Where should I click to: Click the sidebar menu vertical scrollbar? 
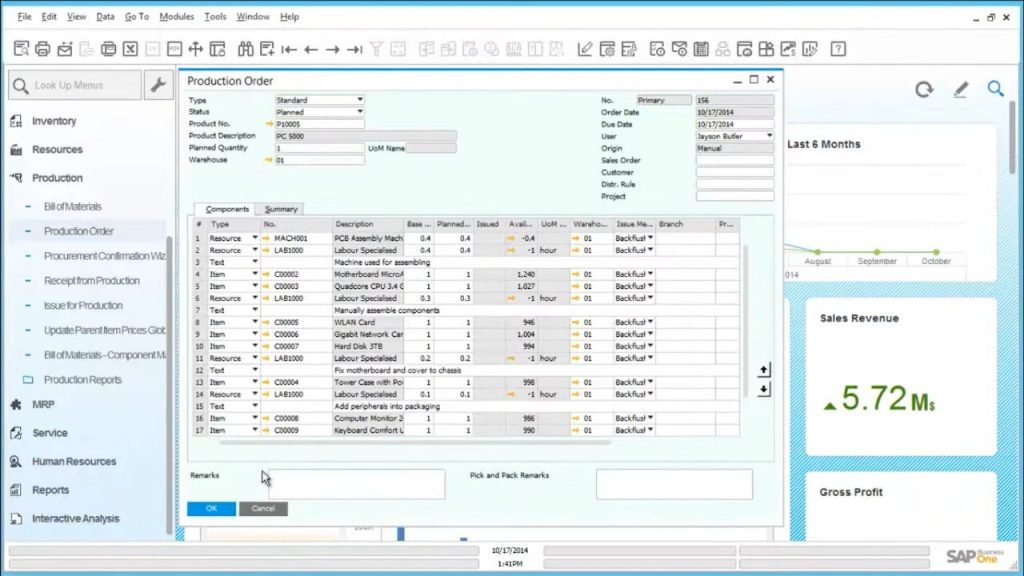point(169,385)
